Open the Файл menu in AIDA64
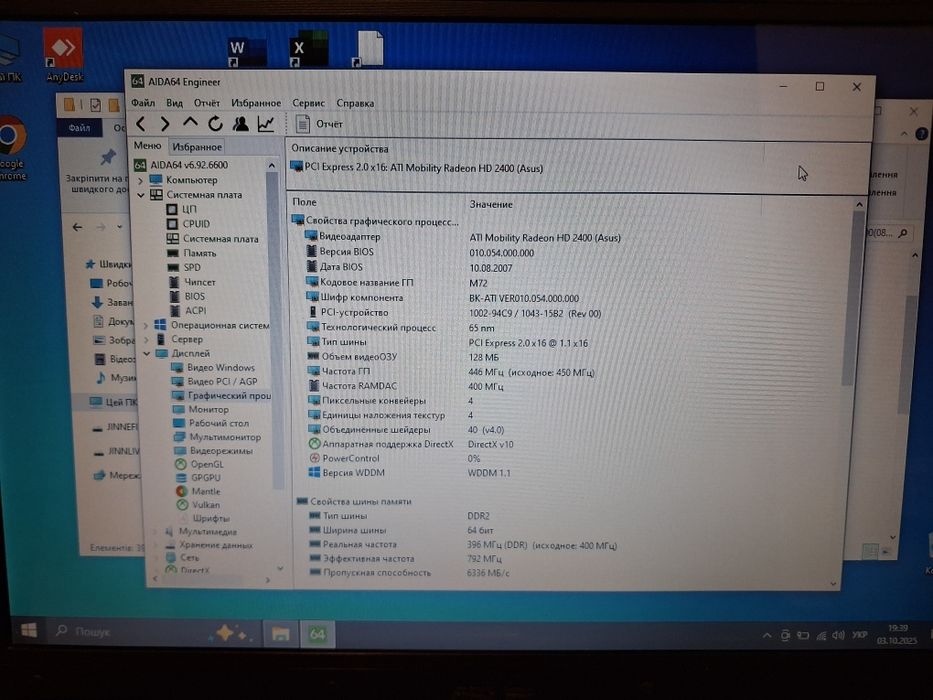 coord(143,103)
